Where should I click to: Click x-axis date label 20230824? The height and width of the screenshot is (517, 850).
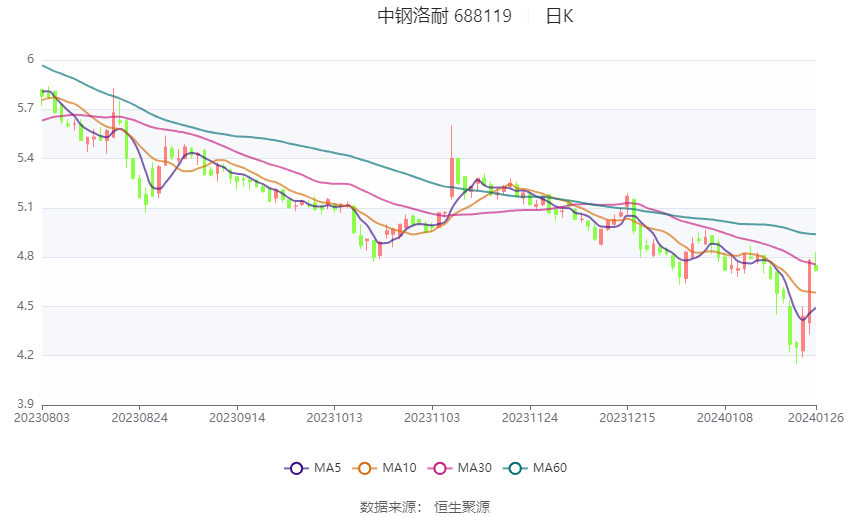139,418
